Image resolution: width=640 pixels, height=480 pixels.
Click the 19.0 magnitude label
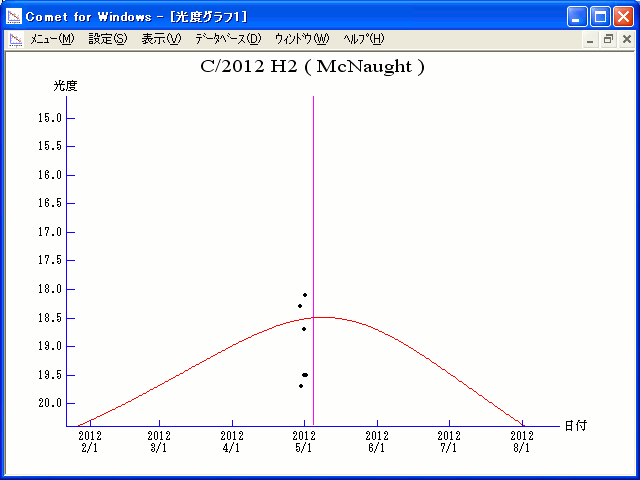tap(50, 346)
